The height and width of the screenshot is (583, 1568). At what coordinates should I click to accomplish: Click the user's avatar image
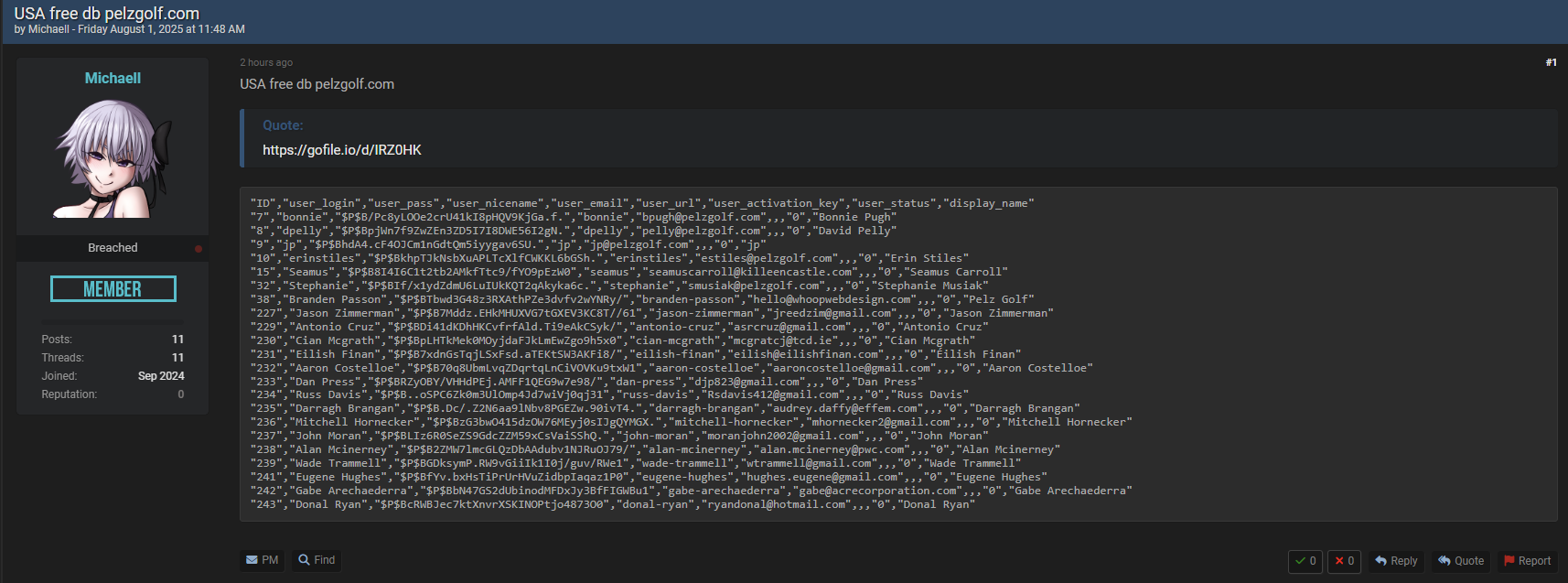click(113, 158)
